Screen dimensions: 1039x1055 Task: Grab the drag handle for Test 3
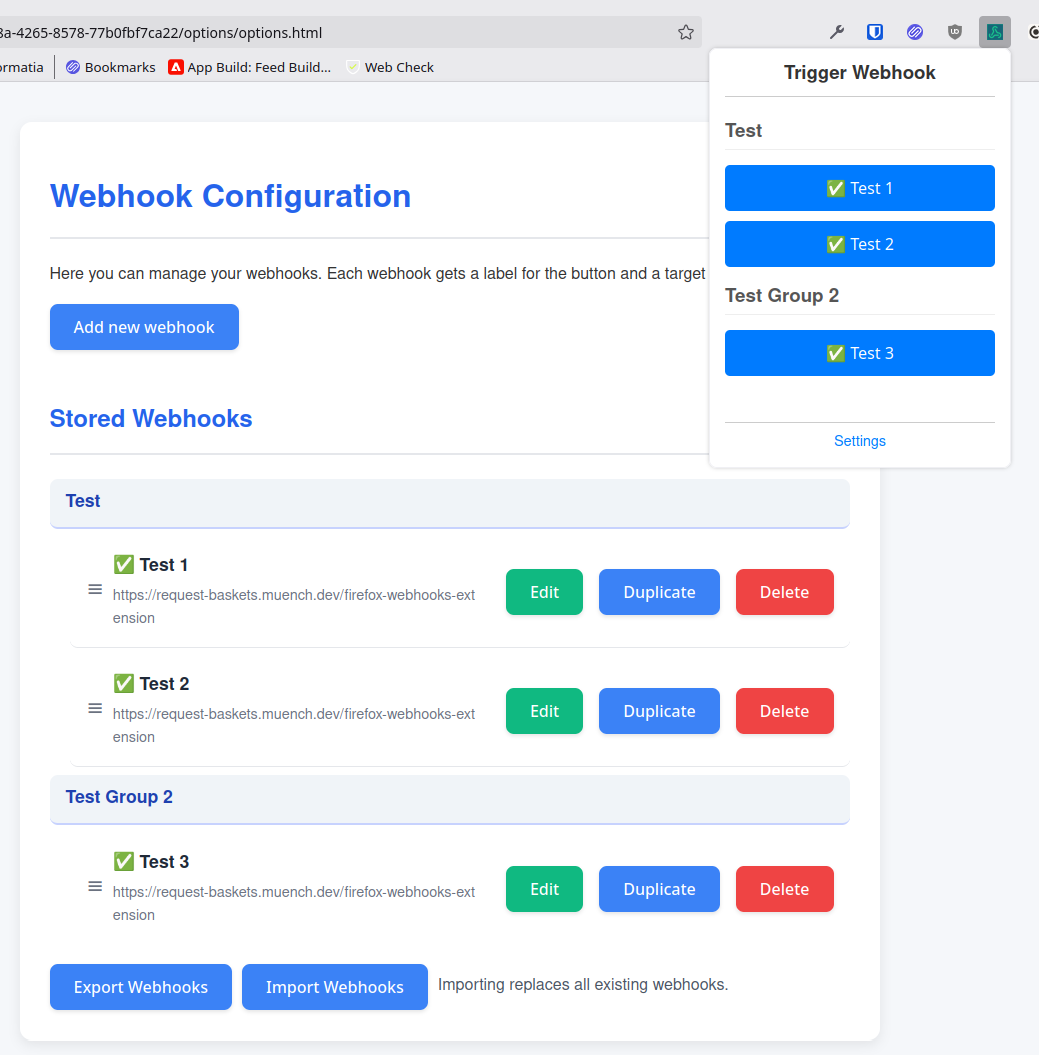96,887
